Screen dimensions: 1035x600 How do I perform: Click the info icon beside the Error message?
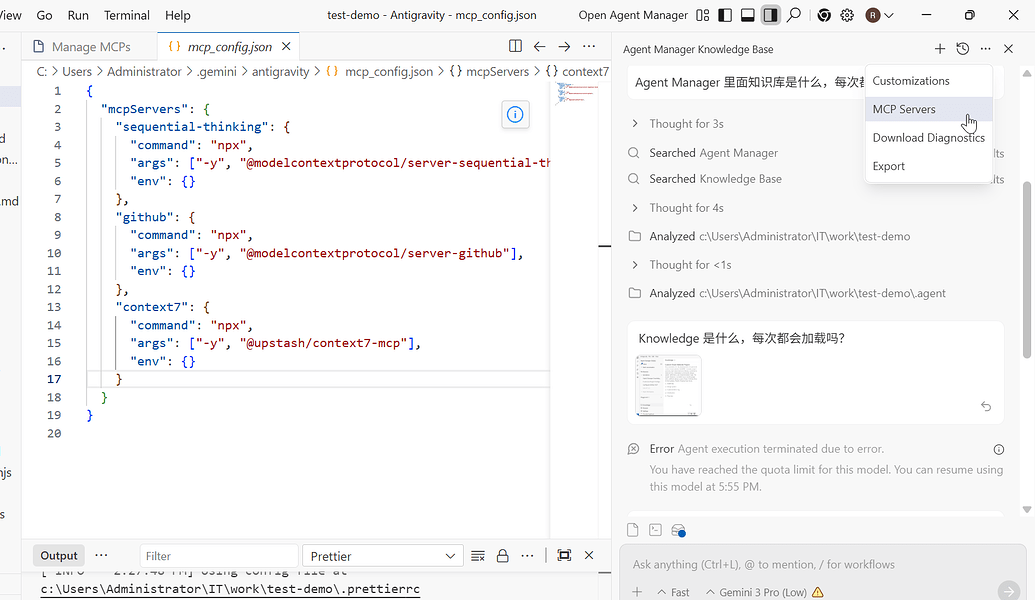coord(999,450)
